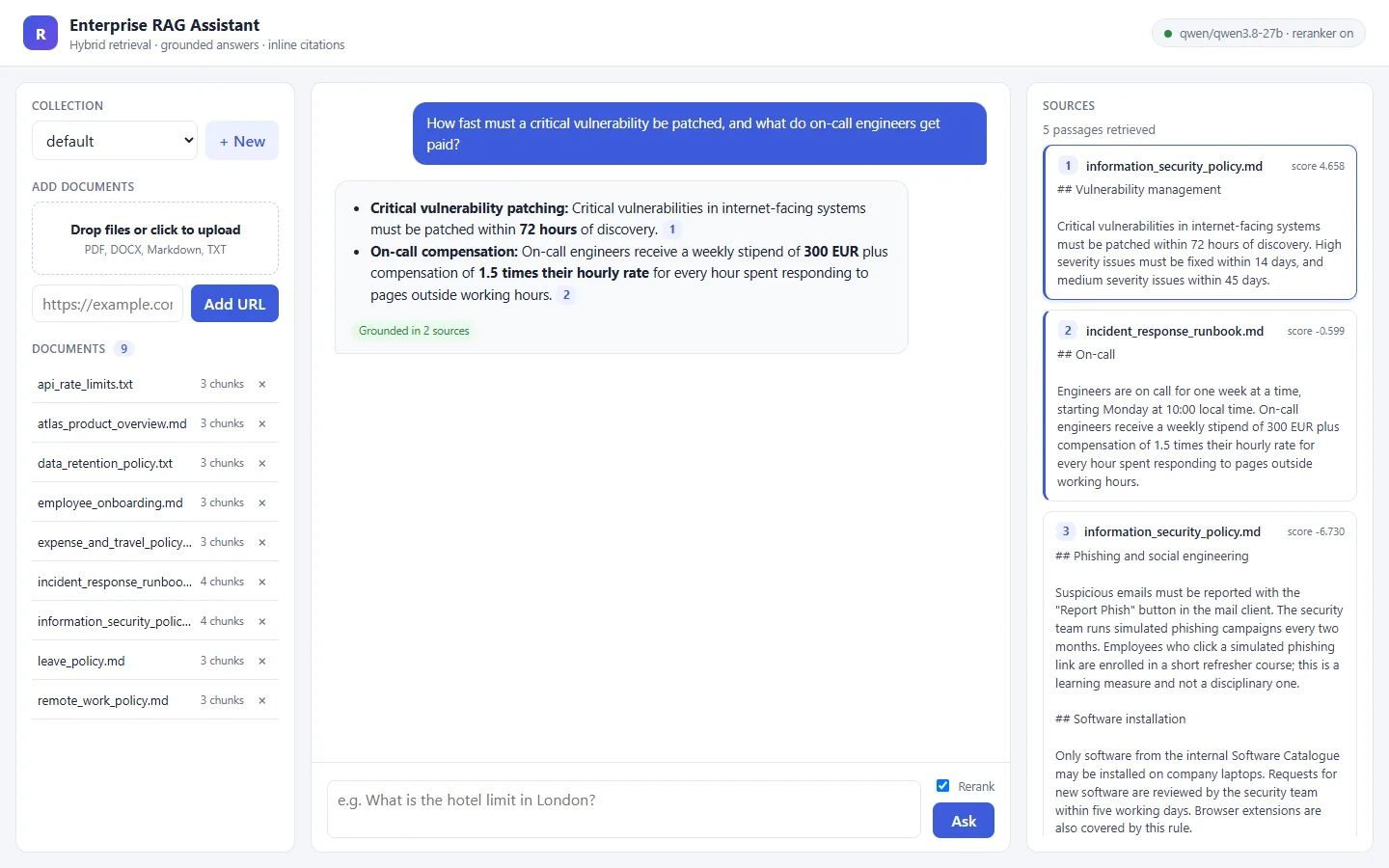This screenshot has width=1389, height=868.
Task: Select atlas_product_overview.md document row
Action: pos(155,423)
